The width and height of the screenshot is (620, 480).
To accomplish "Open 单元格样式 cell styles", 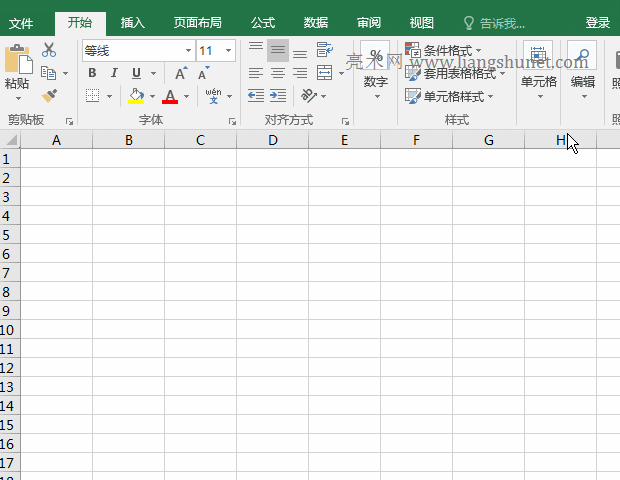I will [450, 96].
